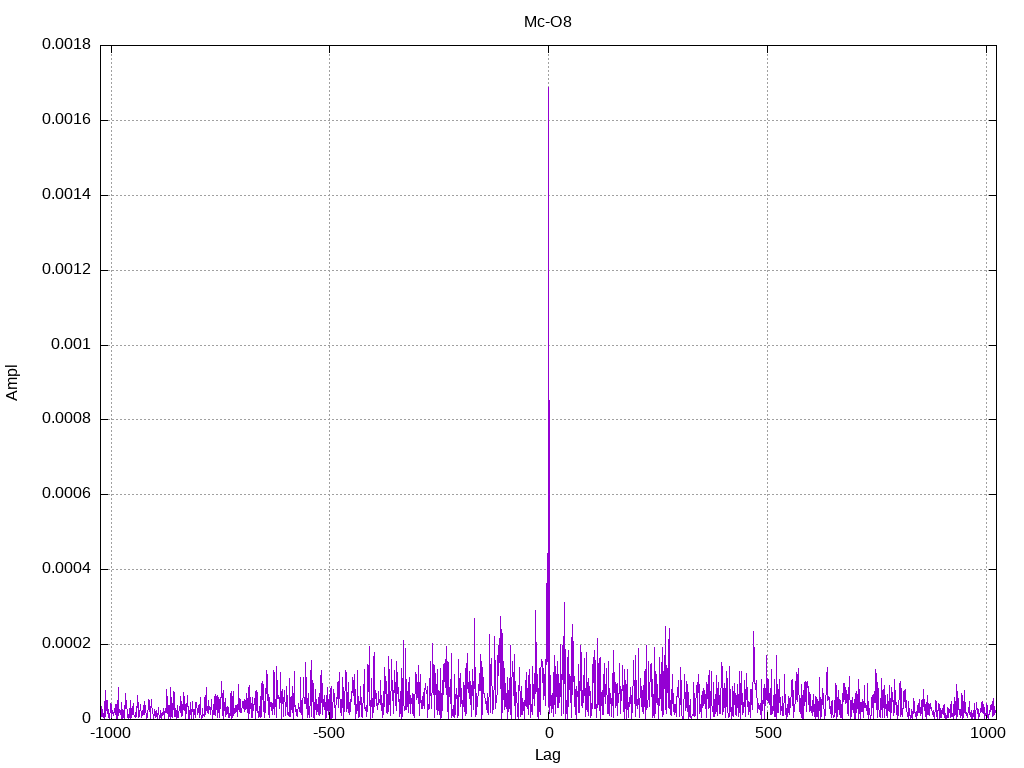This screenshot has height=768, width=1024.
Task: Select the 0.0004 y-axis tick label
Action: click(x=66, y=569)
